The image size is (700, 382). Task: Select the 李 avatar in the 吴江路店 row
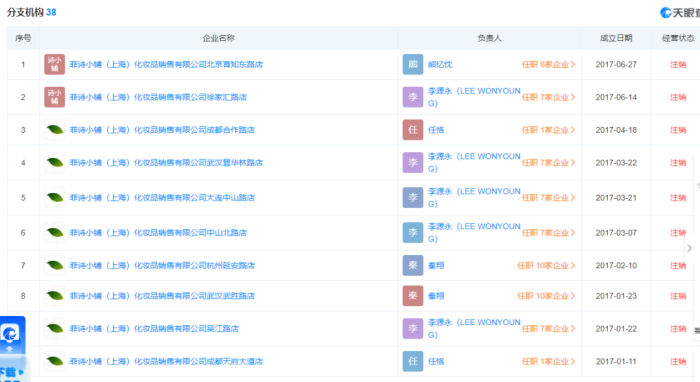click(413, 328)
